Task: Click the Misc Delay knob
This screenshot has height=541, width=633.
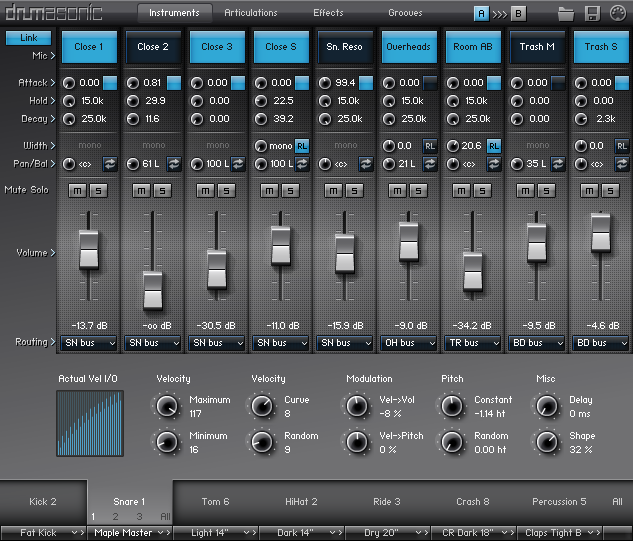Action: coord(547,406)
